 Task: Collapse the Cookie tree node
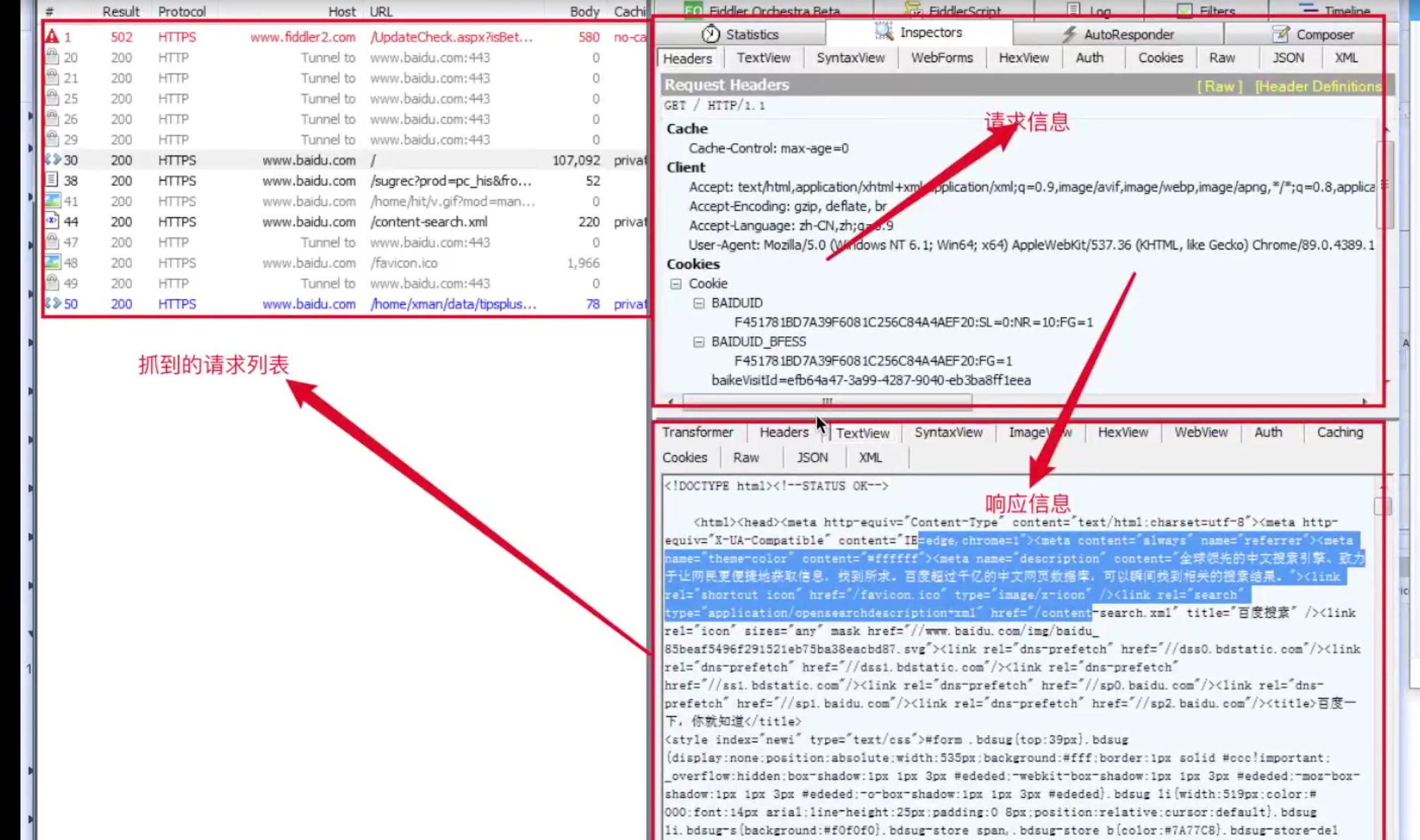(676, 283)
